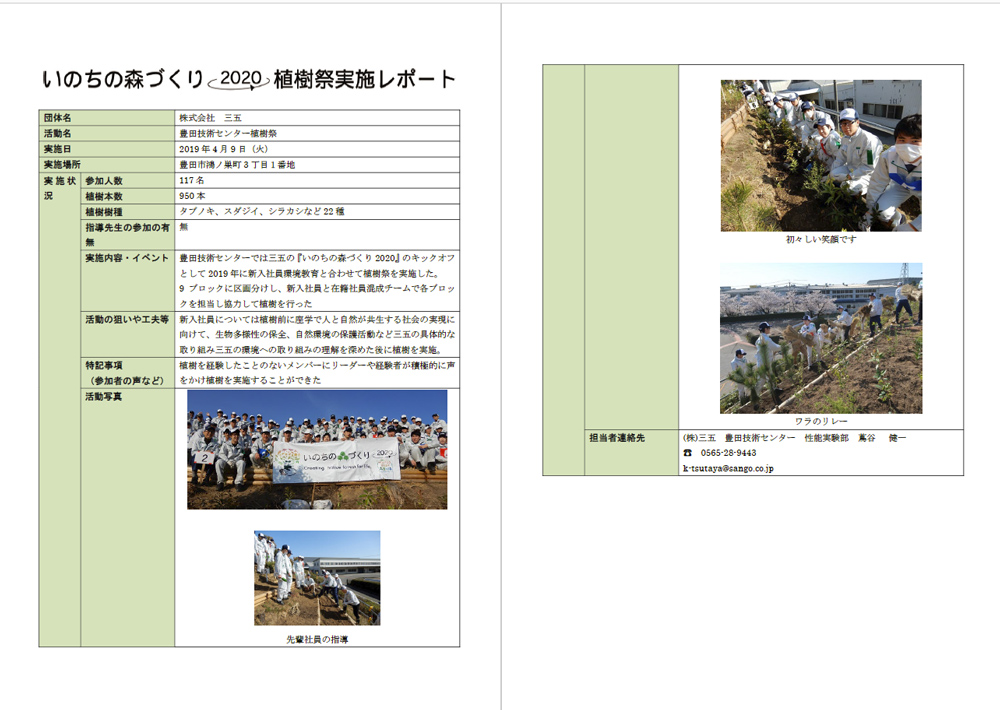Click the 2020 logo in the title
Screen dimensions: 1000x710
(x=240, y=78)
